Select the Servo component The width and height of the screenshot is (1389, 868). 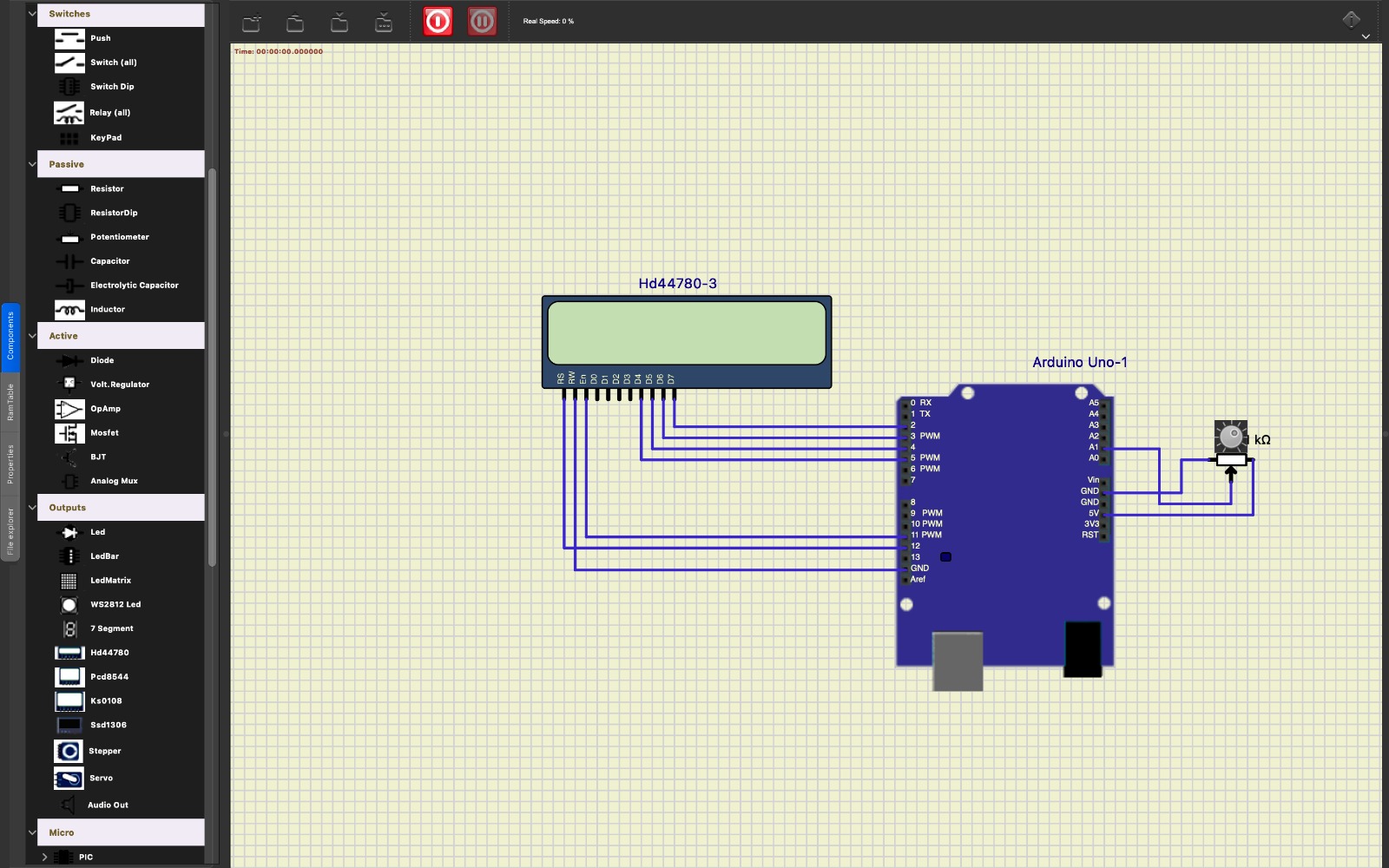click(x=103, y=778)
